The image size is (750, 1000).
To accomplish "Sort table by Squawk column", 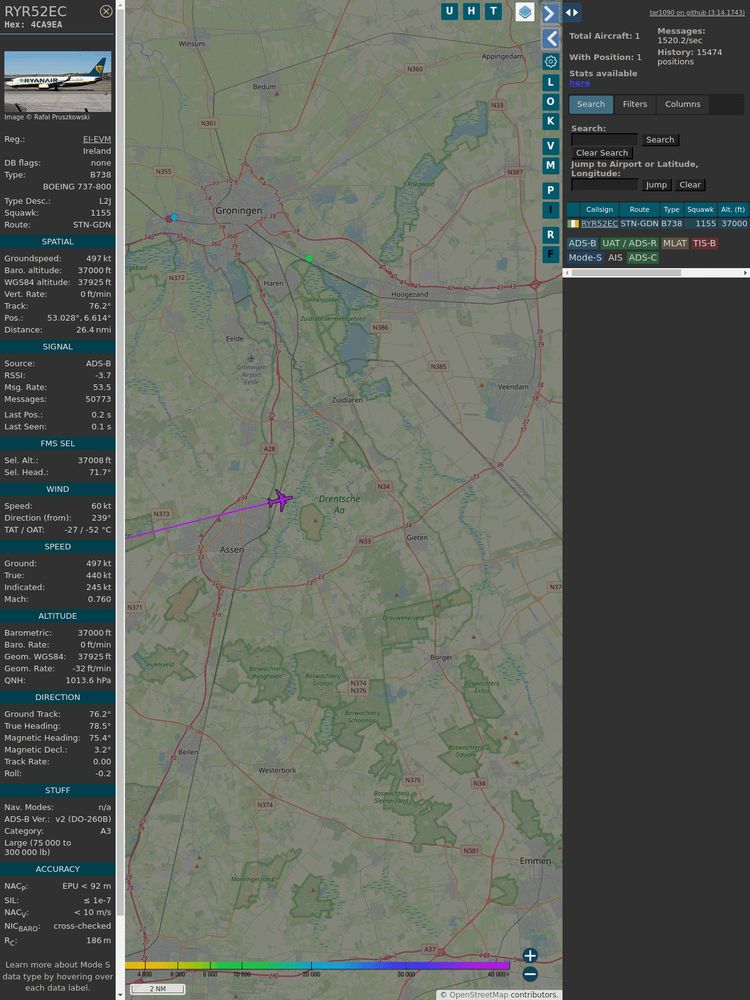I will coord(700,209).
